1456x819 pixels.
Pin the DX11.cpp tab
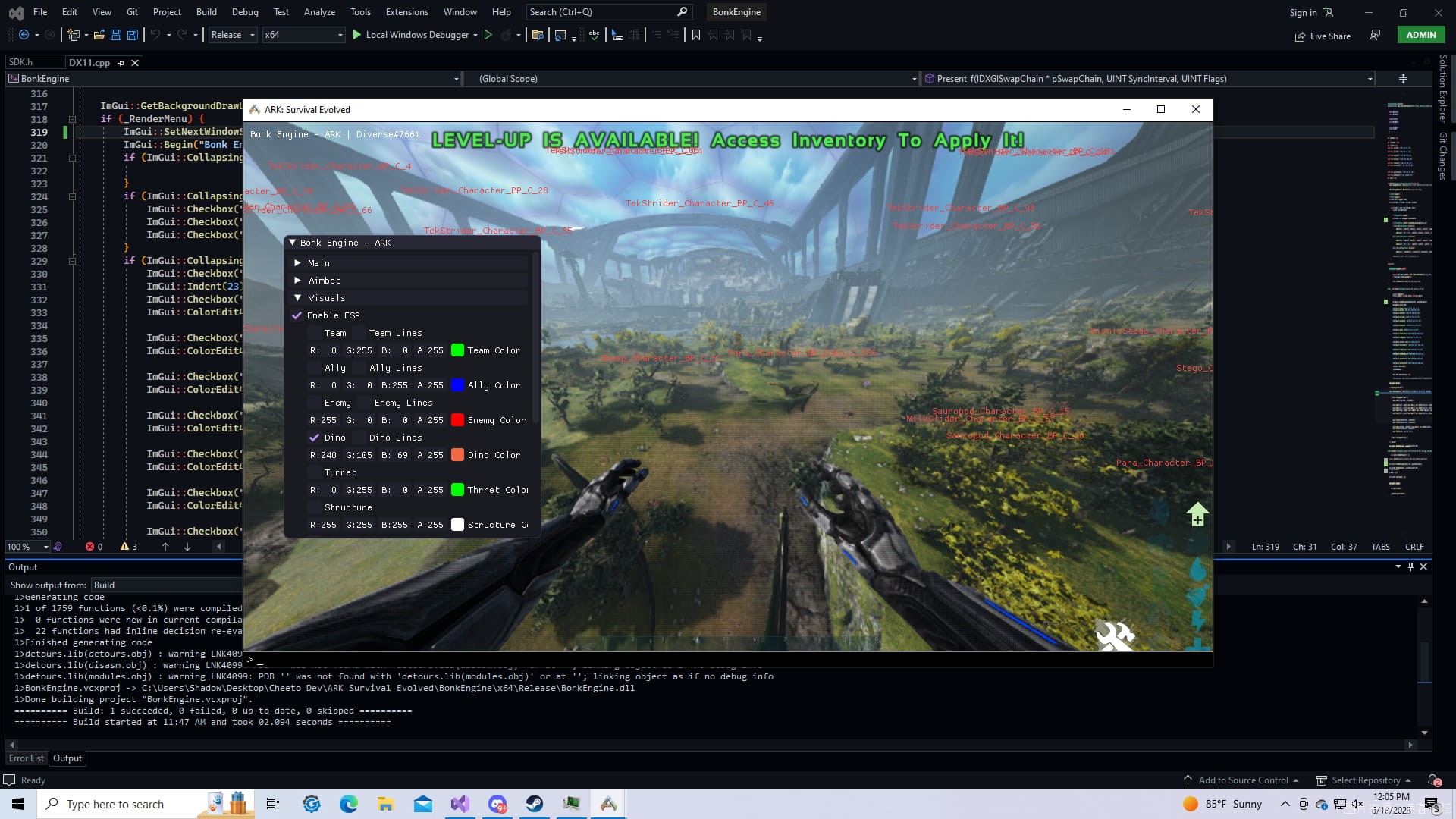pos(121,63)
